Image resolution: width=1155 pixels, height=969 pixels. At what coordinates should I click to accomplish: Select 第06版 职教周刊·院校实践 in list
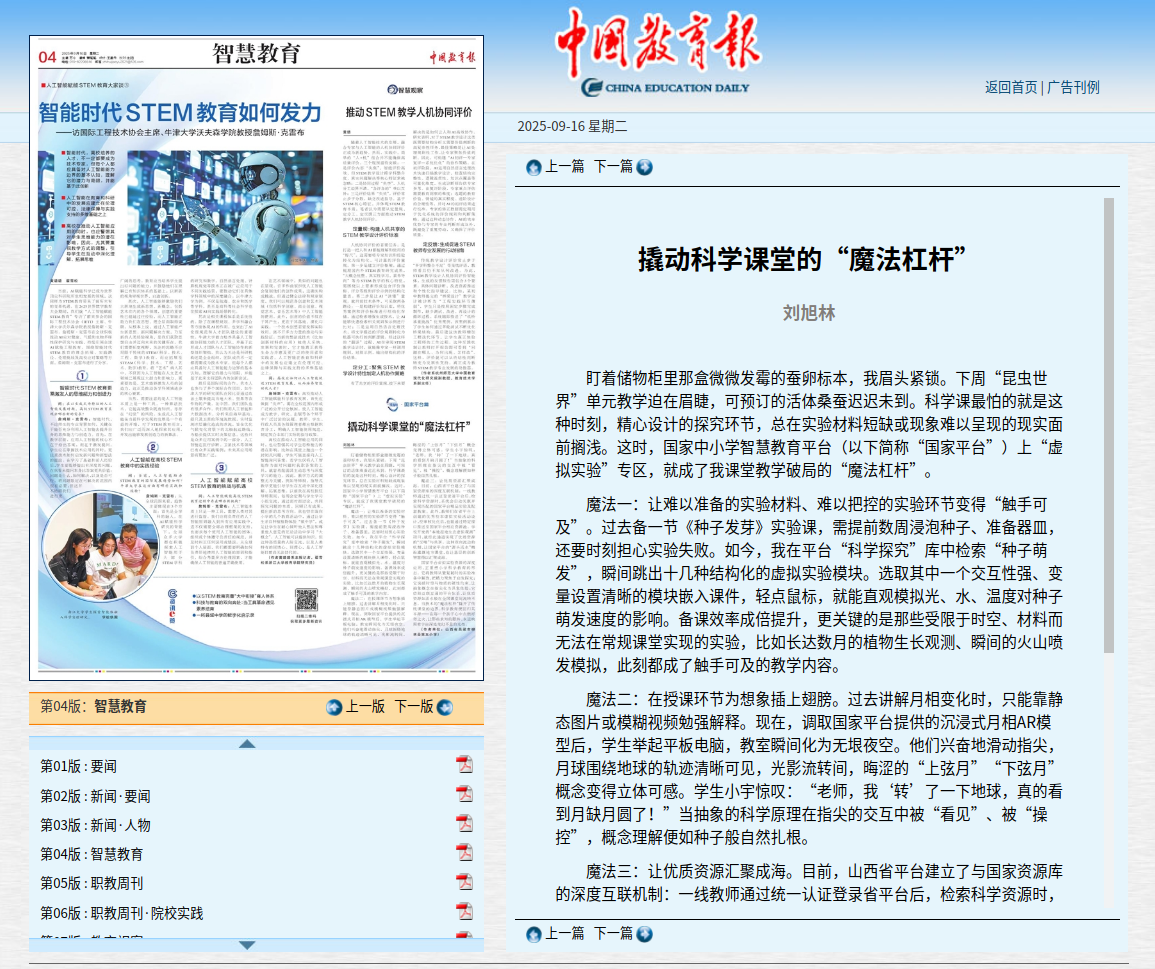(x=121, y=913)
